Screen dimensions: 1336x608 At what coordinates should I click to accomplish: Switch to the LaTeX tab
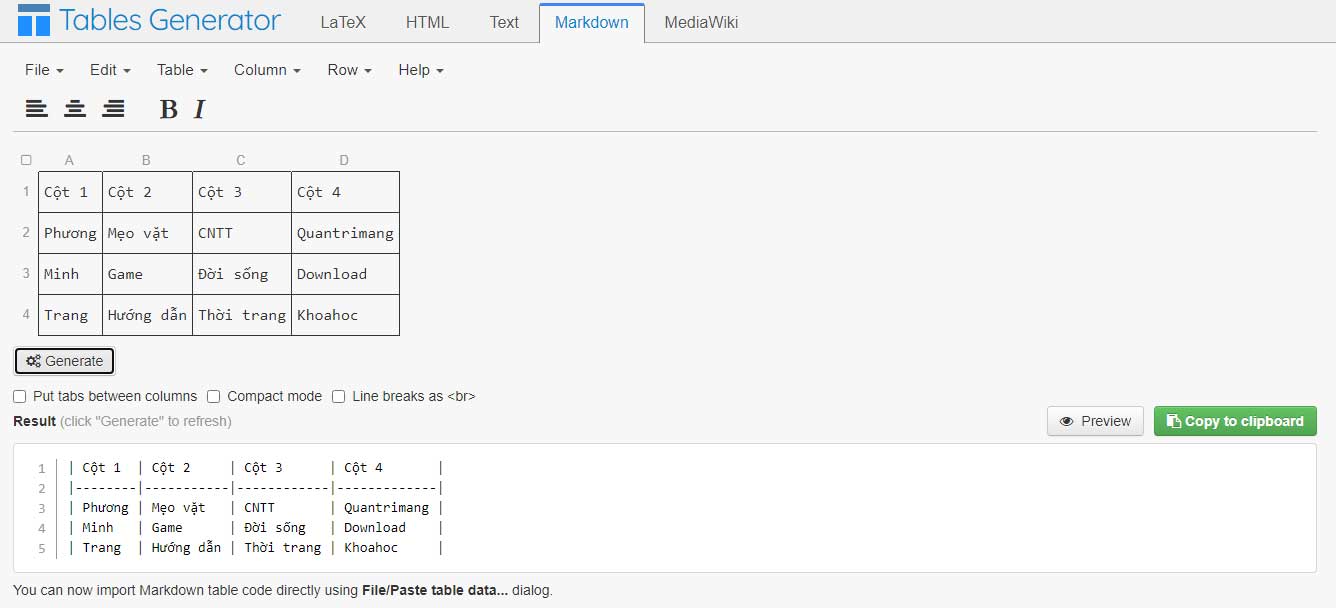pos(343,21)
